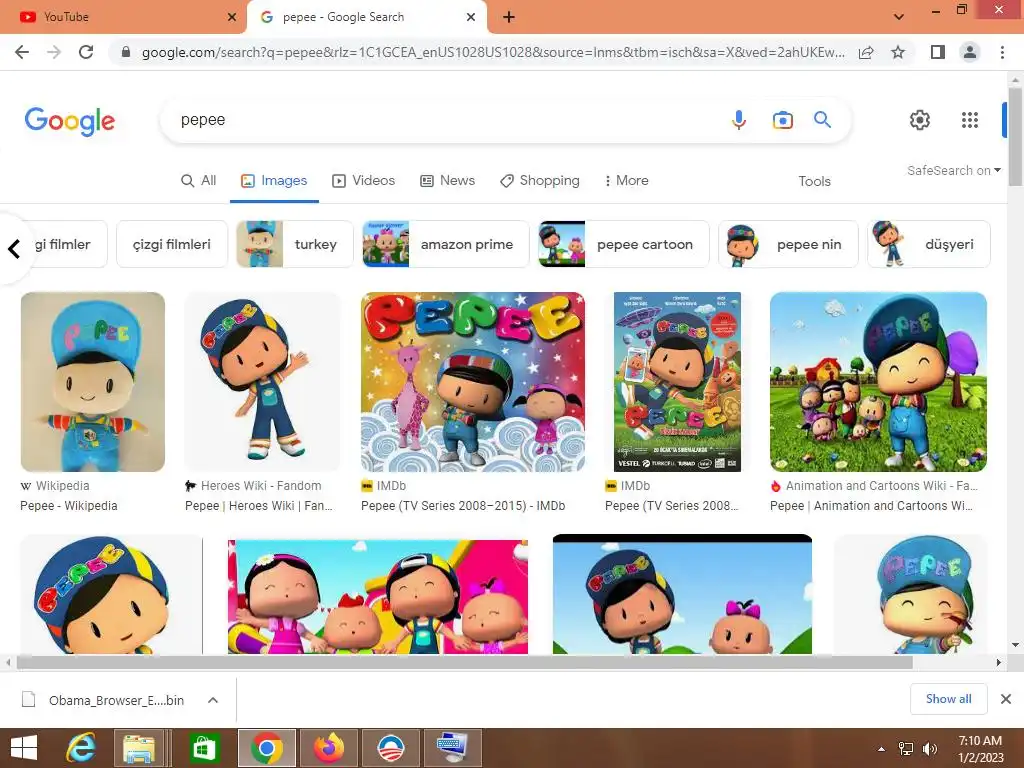Click the lock icon in address bar
This screenshot has width=1024, height=768.
tap(126, 52)
